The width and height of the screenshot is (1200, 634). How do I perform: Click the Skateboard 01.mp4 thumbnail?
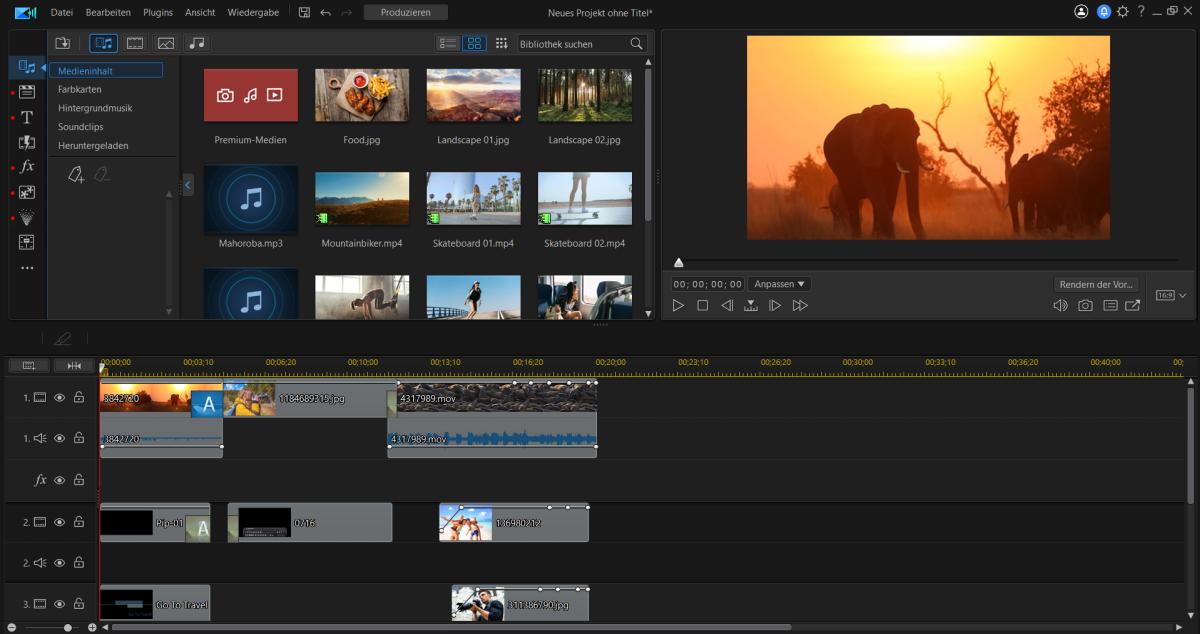[473, 198]
